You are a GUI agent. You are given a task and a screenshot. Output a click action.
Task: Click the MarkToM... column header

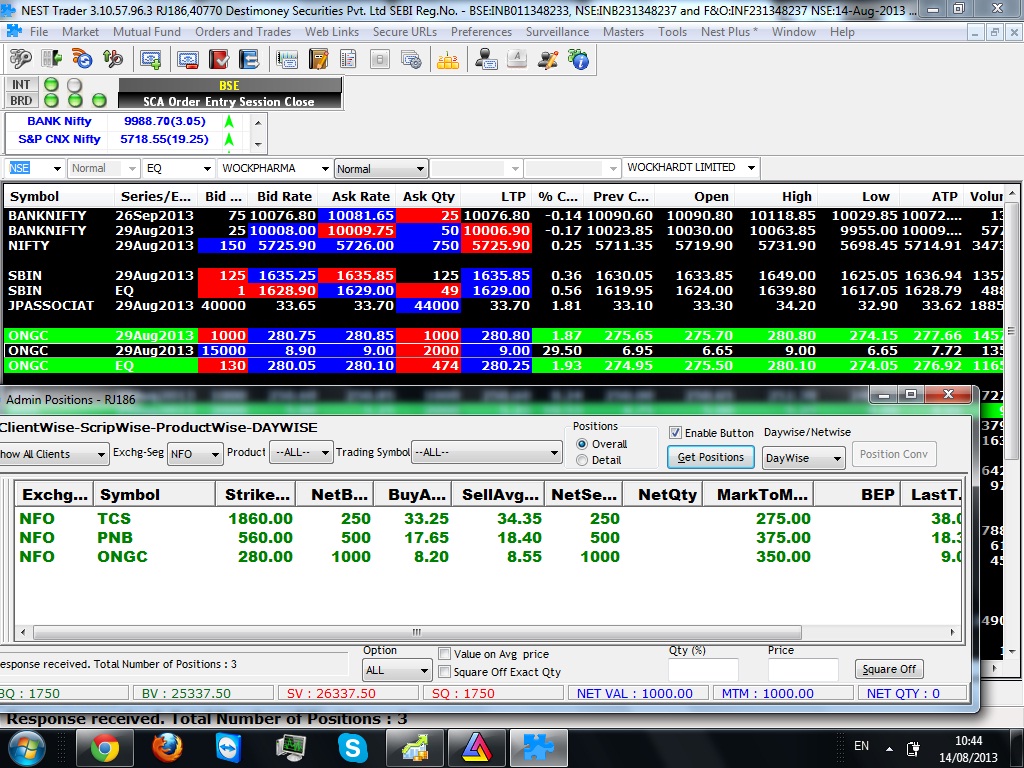[x=758, y=495]
